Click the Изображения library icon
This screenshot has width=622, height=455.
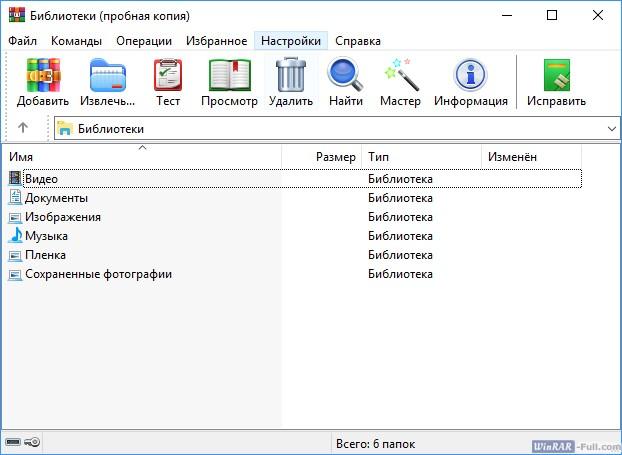15,217
